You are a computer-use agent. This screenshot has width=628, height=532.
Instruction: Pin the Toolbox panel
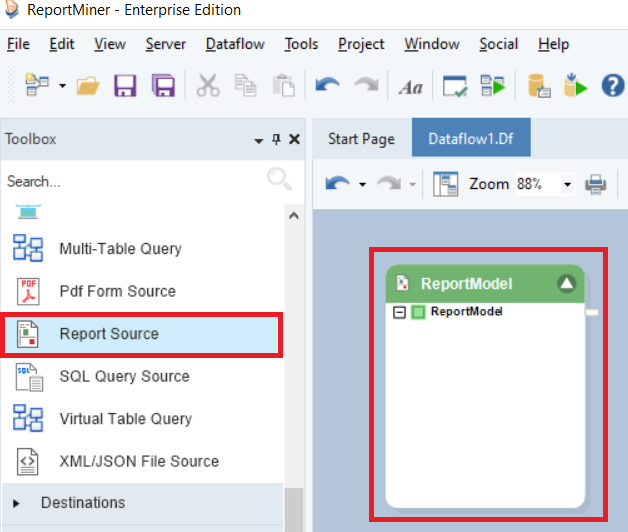277,140
